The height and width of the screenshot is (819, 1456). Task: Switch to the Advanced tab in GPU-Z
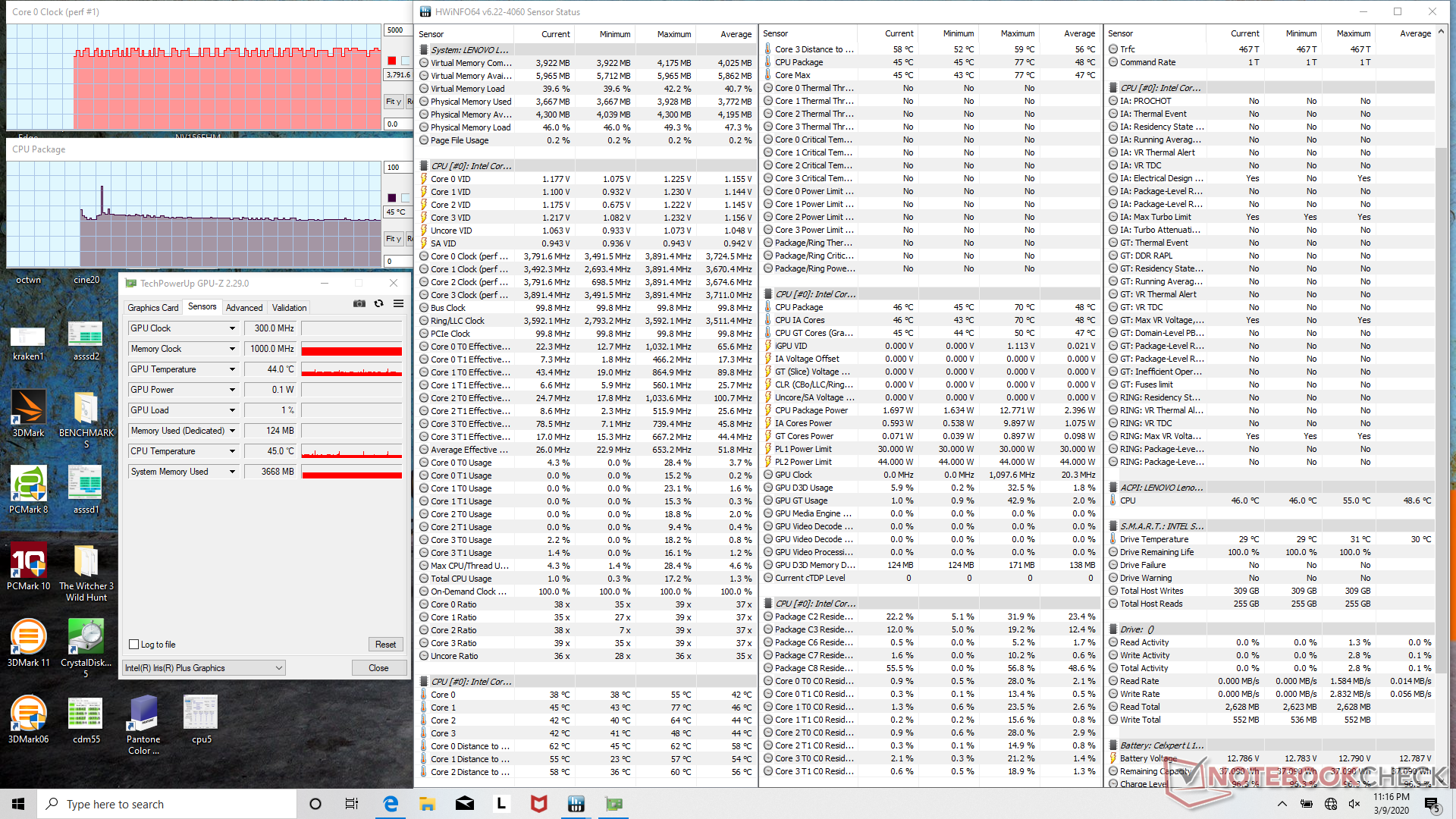[244, 308]
